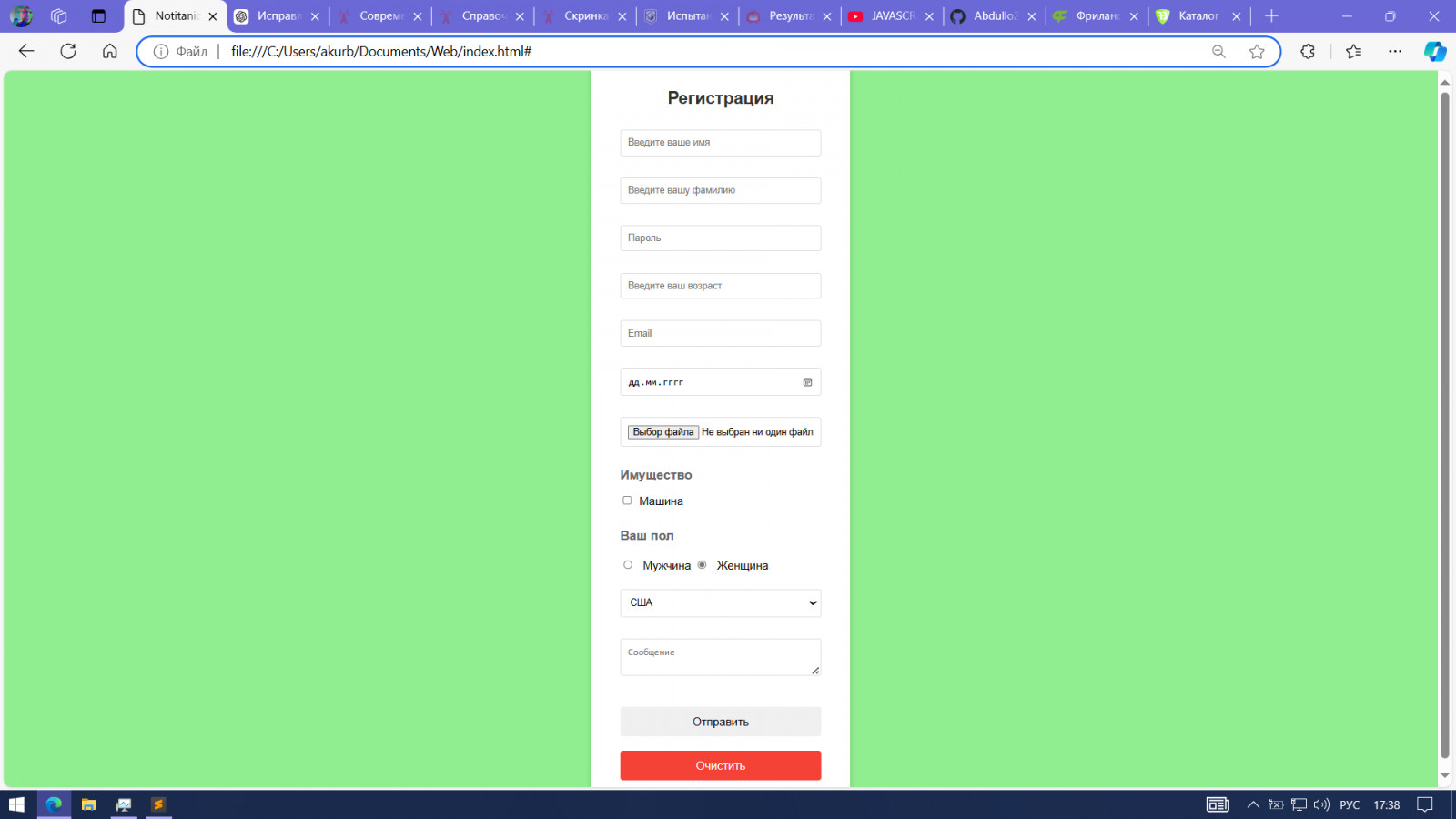Open the browser profile avatar icon

(21, 16)
